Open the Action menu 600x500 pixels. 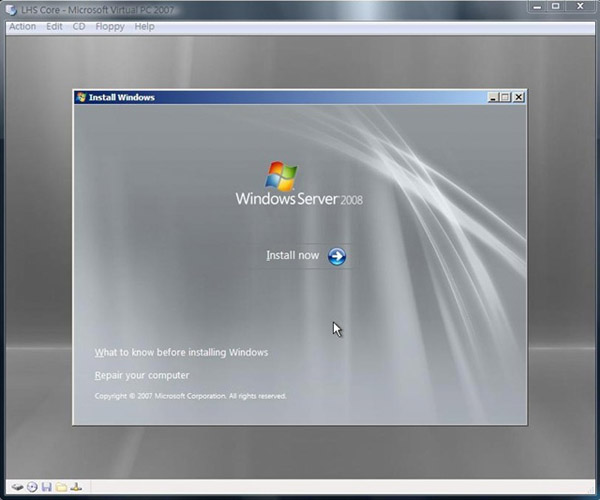pos(22,26)
